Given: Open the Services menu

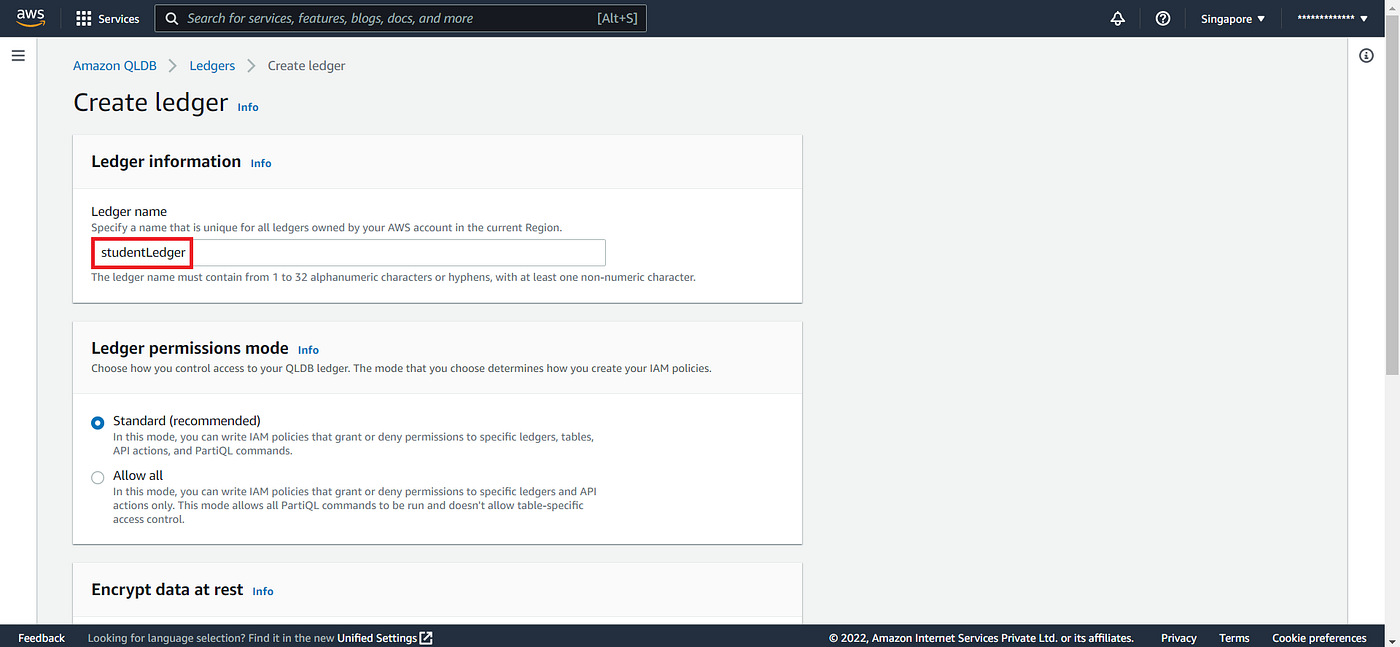Looking at the screenshot, I should pos(119,17).
